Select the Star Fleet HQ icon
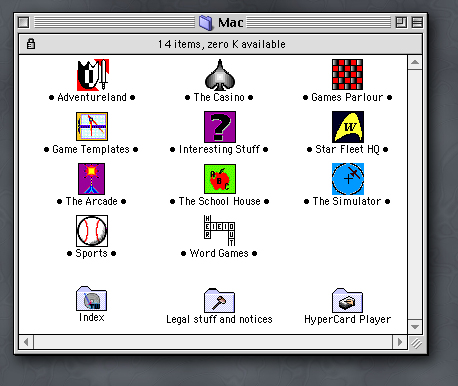The height and width of the screenshot is (386, 458). pyautogui.click(x=348, y=127)
